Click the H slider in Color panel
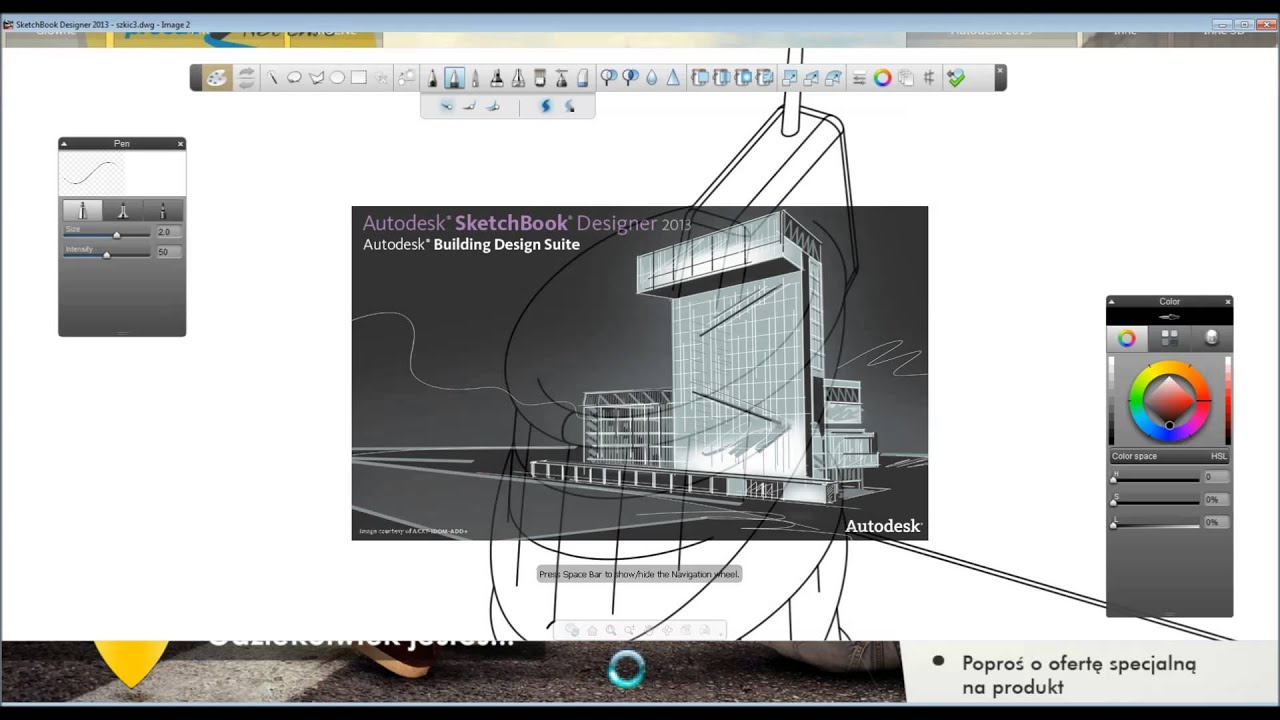Screen dimensions: 1280x720 1155,480
